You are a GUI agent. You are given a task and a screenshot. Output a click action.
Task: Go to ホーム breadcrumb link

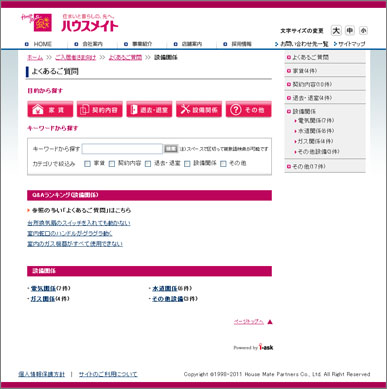pyautogui.click(x=35, y=58)
